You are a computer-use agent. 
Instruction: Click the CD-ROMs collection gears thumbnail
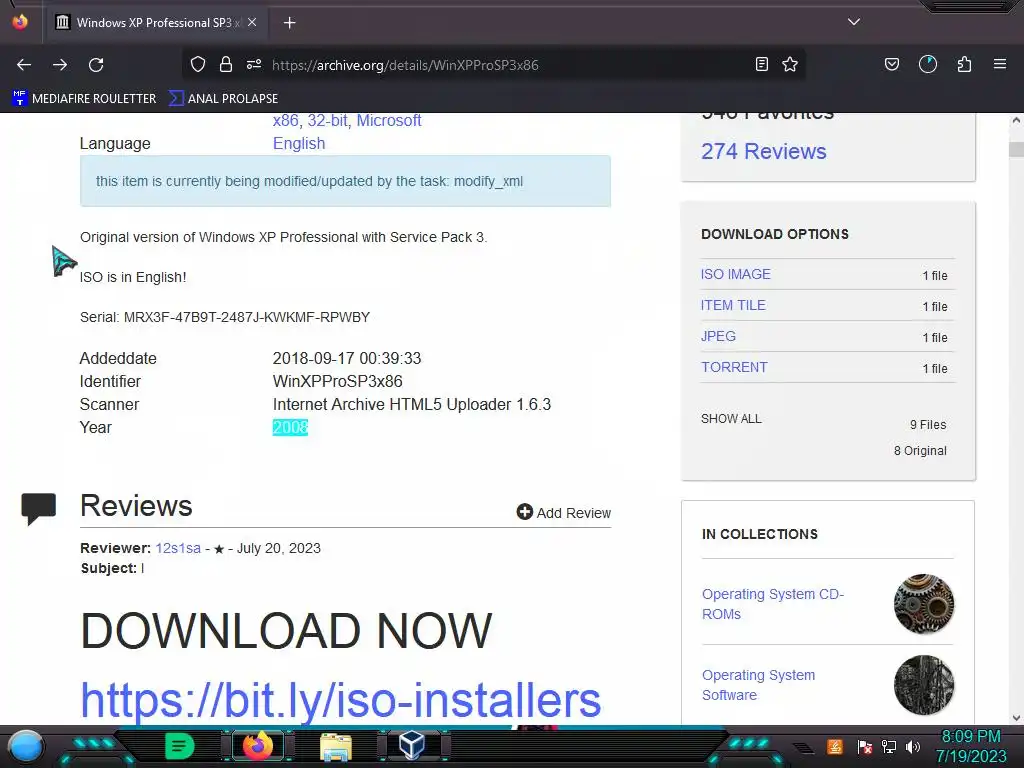pos(923,604)
